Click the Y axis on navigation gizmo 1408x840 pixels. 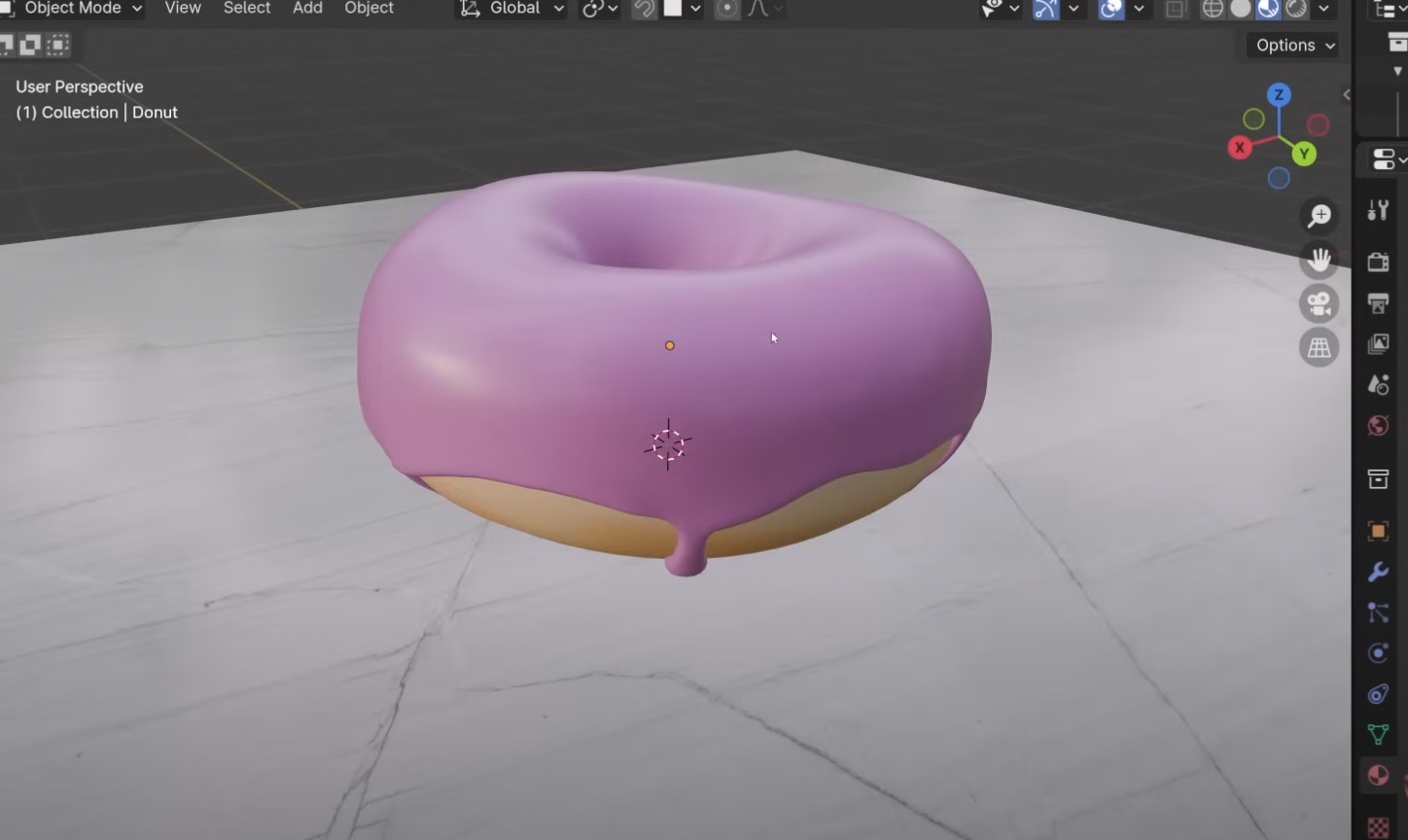(1304, 153)
